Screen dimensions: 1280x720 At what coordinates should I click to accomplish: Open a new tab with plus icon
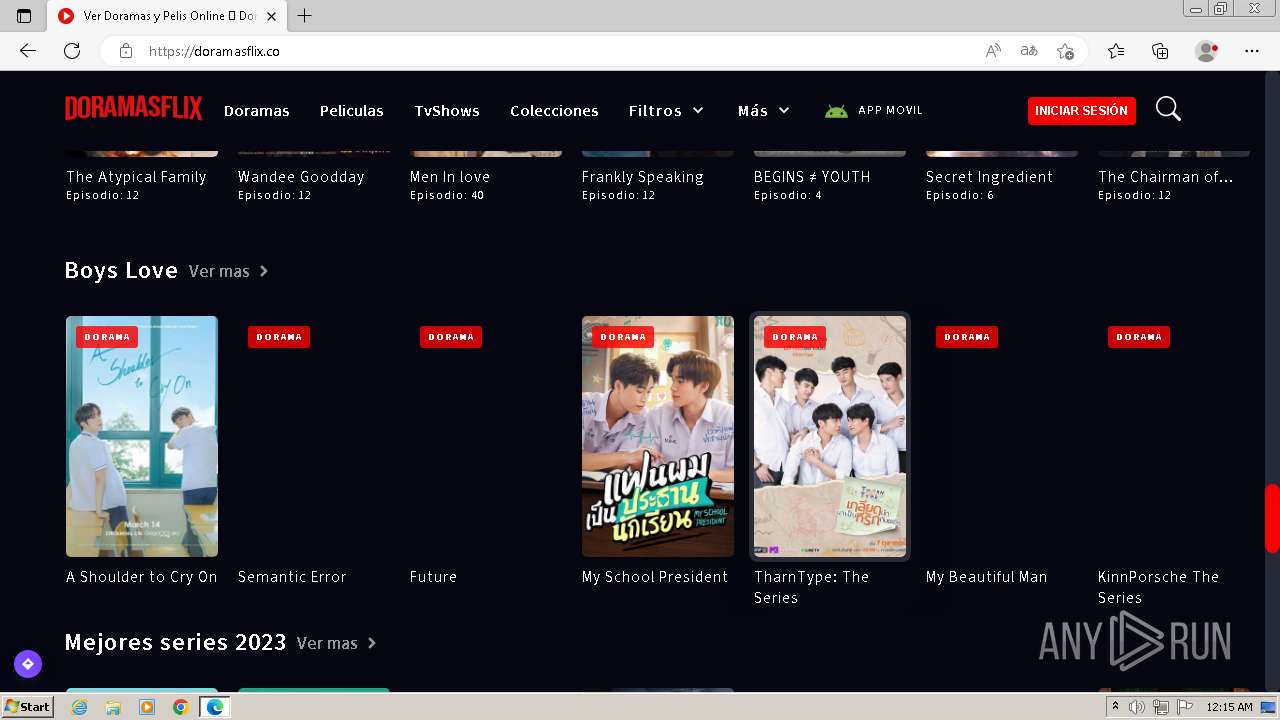click(x=305, y=16)
